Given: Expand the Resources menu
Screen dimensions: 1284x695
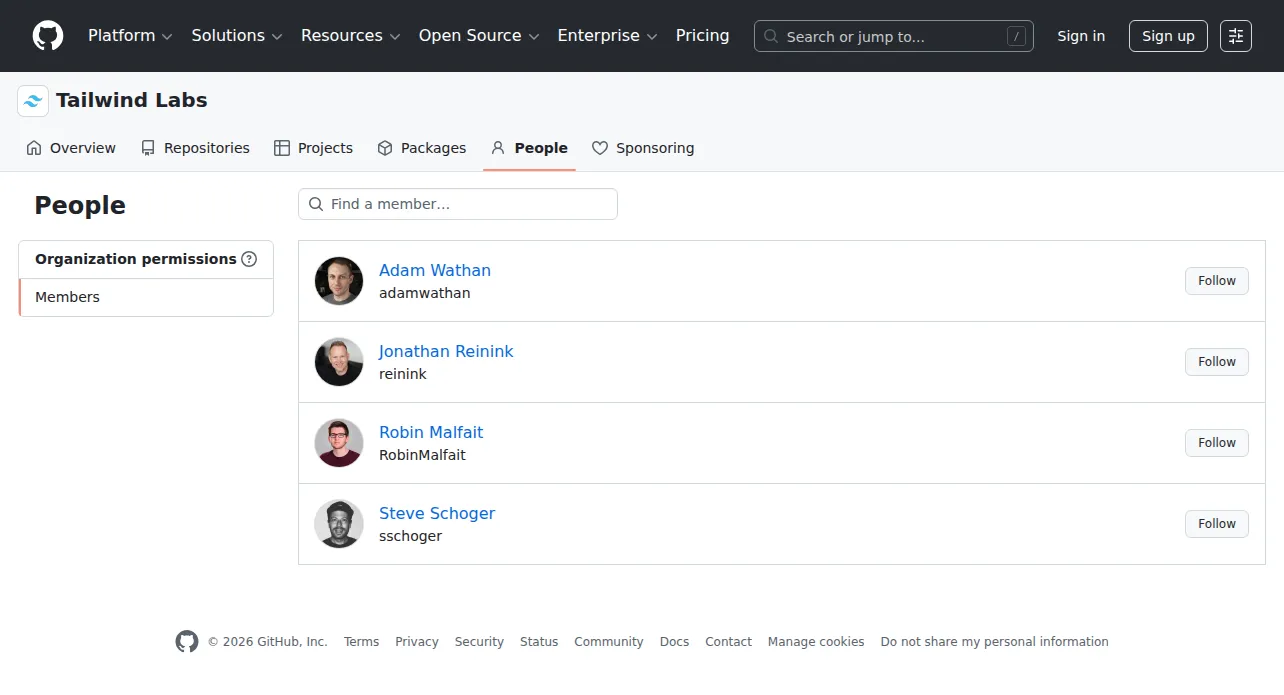Looking at the screenshot, I should pyautogui.click(x=351, y=36).
